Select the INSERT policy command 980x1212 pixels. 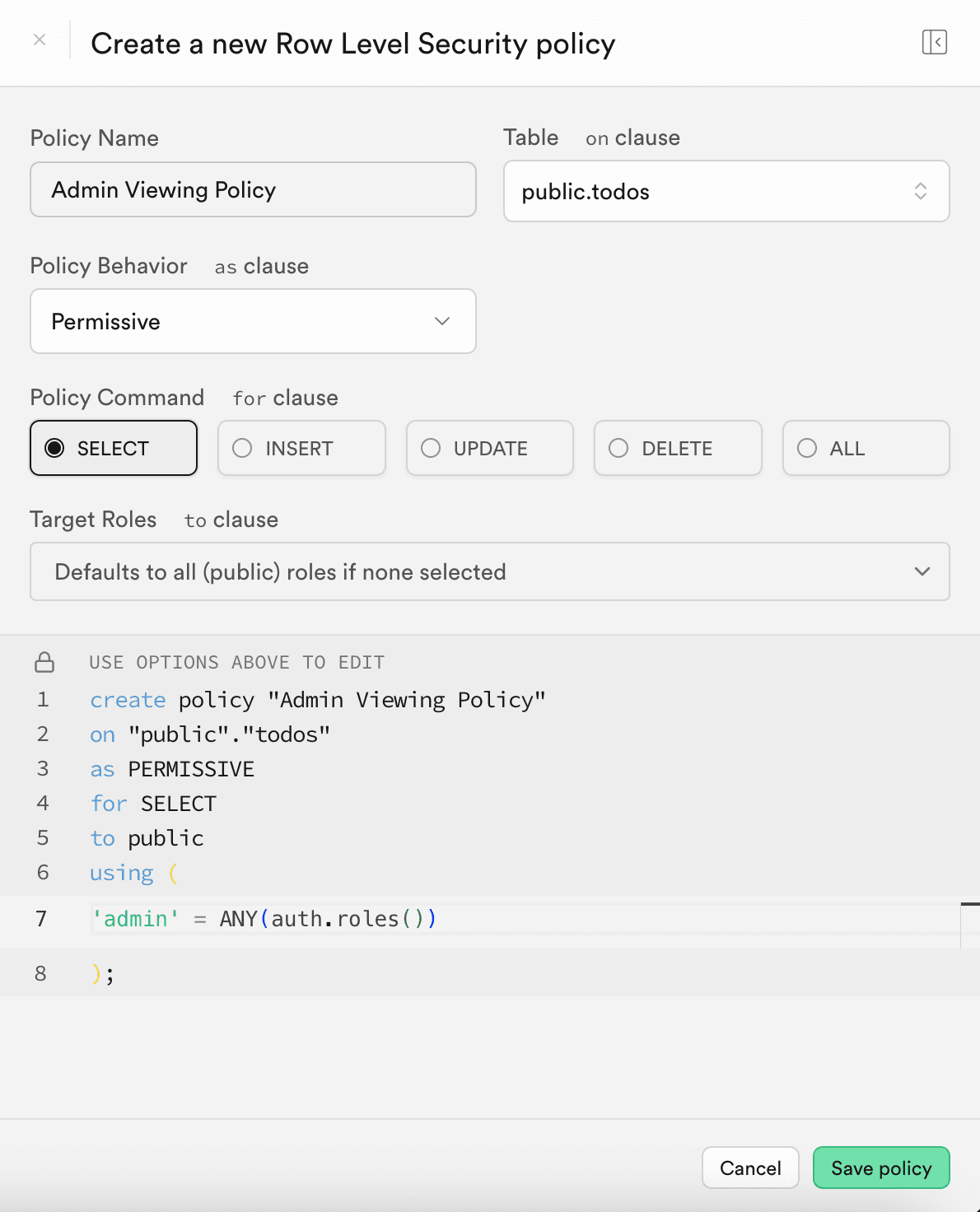(x=301, y=448)
